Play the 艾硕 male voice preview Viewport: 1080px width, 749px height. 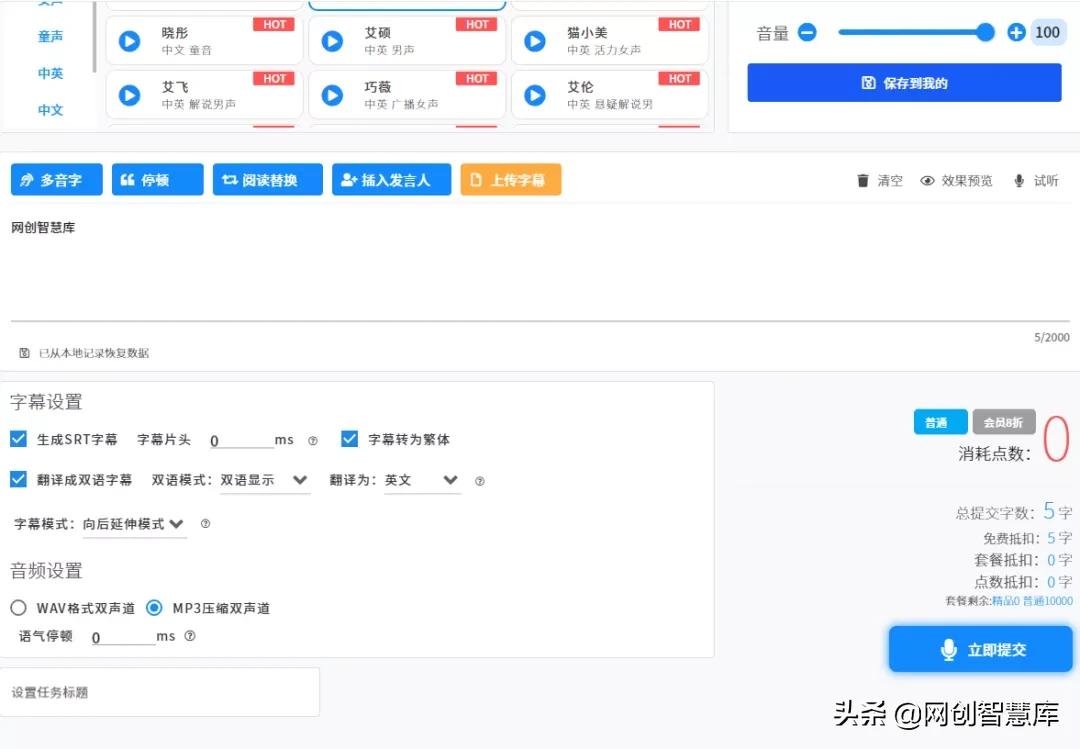[x=331, y=40]
